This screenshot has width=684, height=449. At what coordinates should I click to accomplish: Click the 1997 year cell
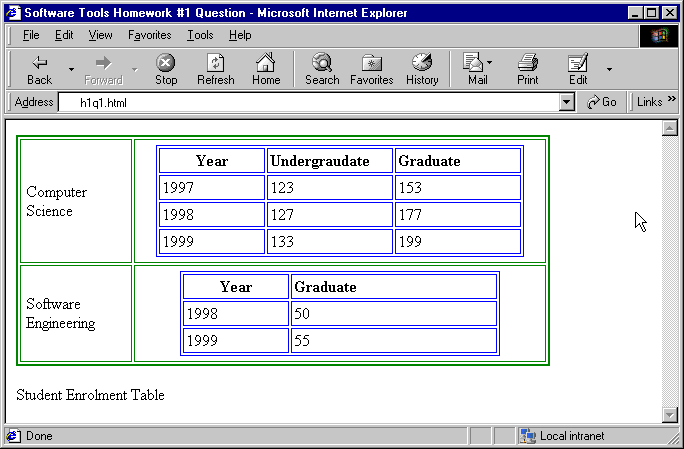tap(212, 188)
